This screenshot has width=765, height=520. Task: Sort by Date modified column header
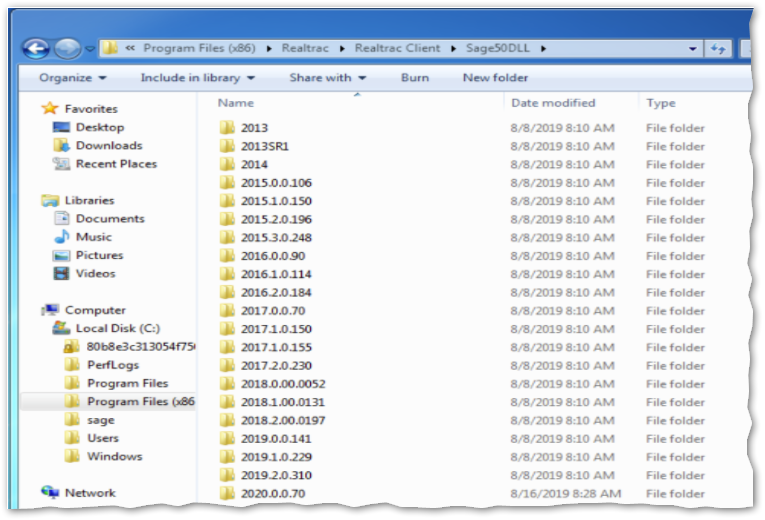coord(553,103)
